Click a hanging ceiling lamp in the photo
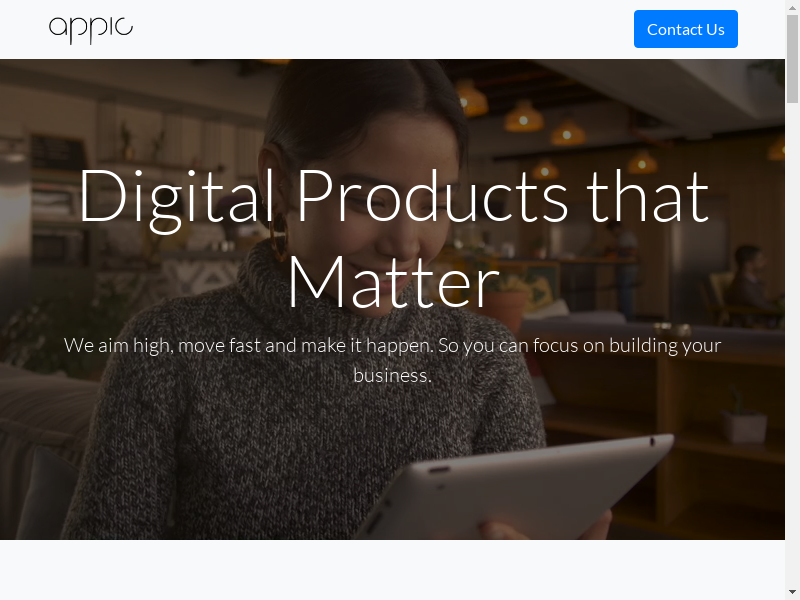 tap(524, 117)
